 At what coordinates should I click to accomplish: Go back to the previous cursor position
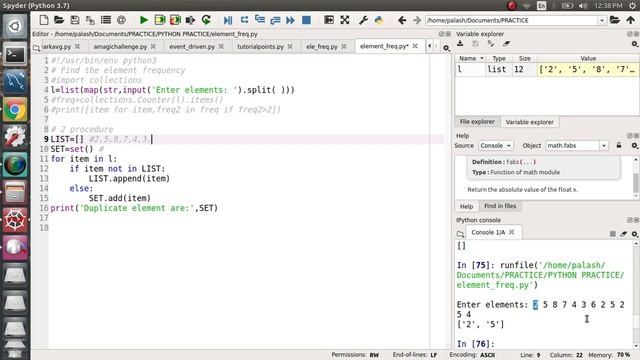point(402,20)
